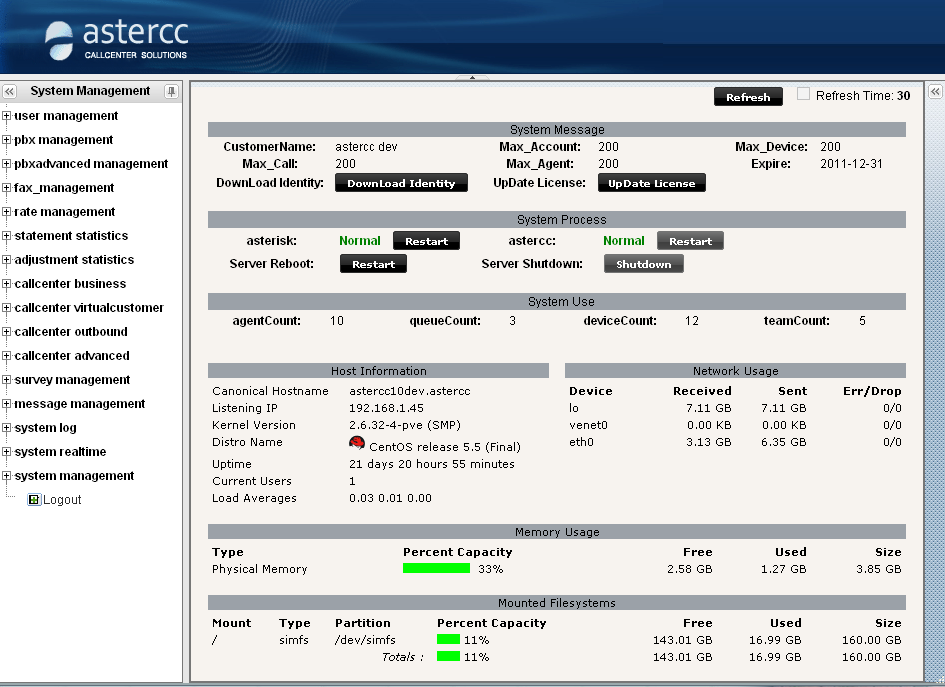Screen dimensions: 945x687
Task: Click the Server Shutdown button
Action: click(643, 264)
